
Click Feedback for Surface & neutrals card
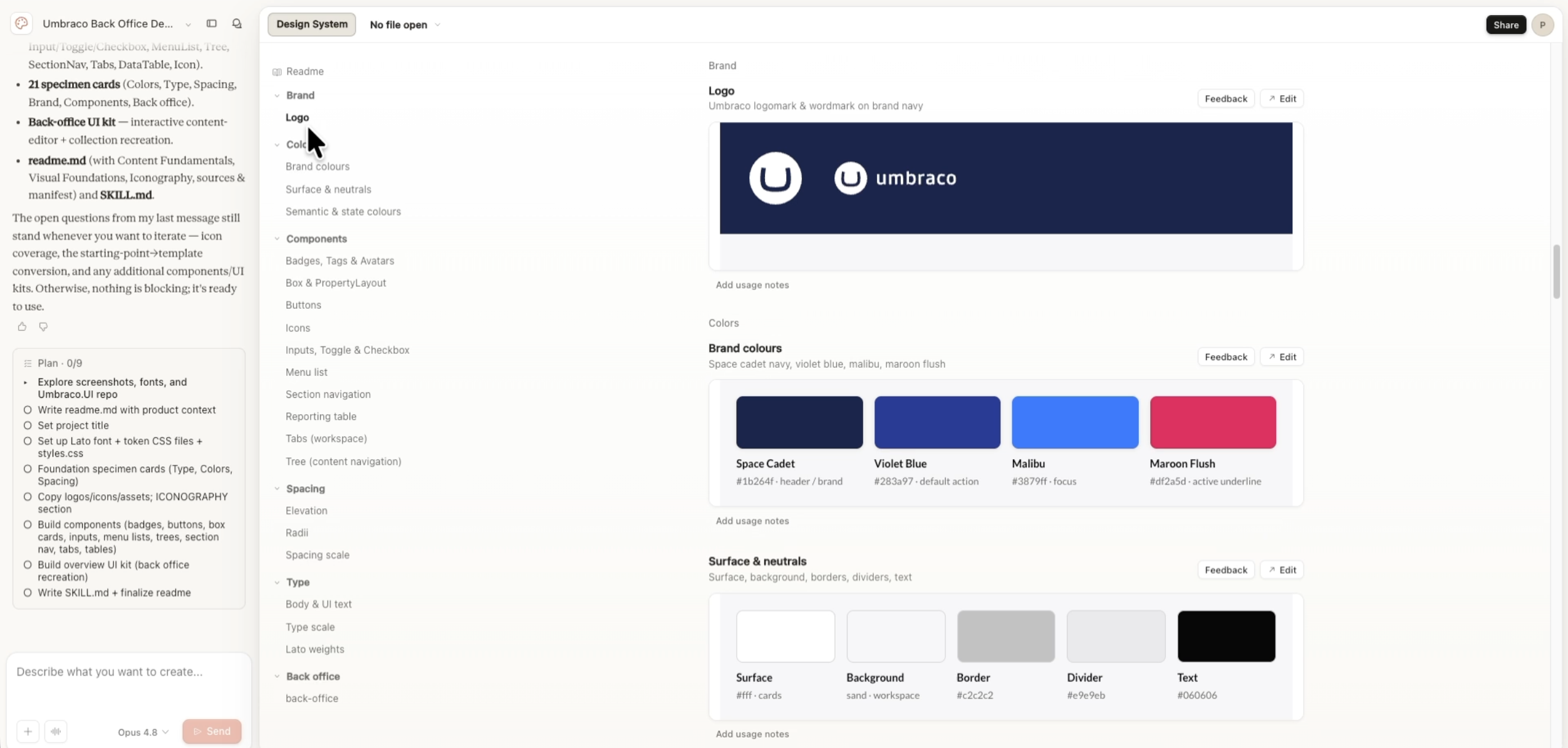[x=1226, y=569]
